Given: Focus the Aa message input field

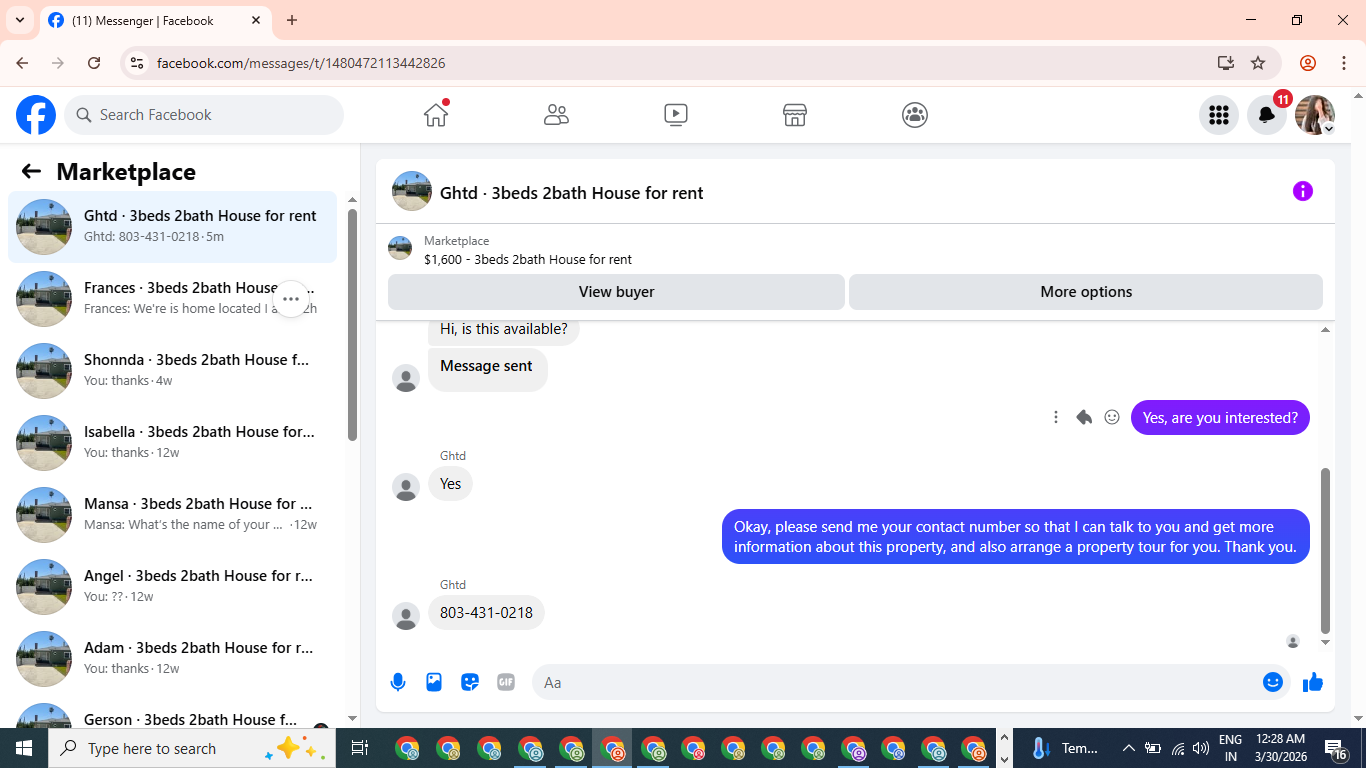Looking at the screenshot, I should click(912, 682).
